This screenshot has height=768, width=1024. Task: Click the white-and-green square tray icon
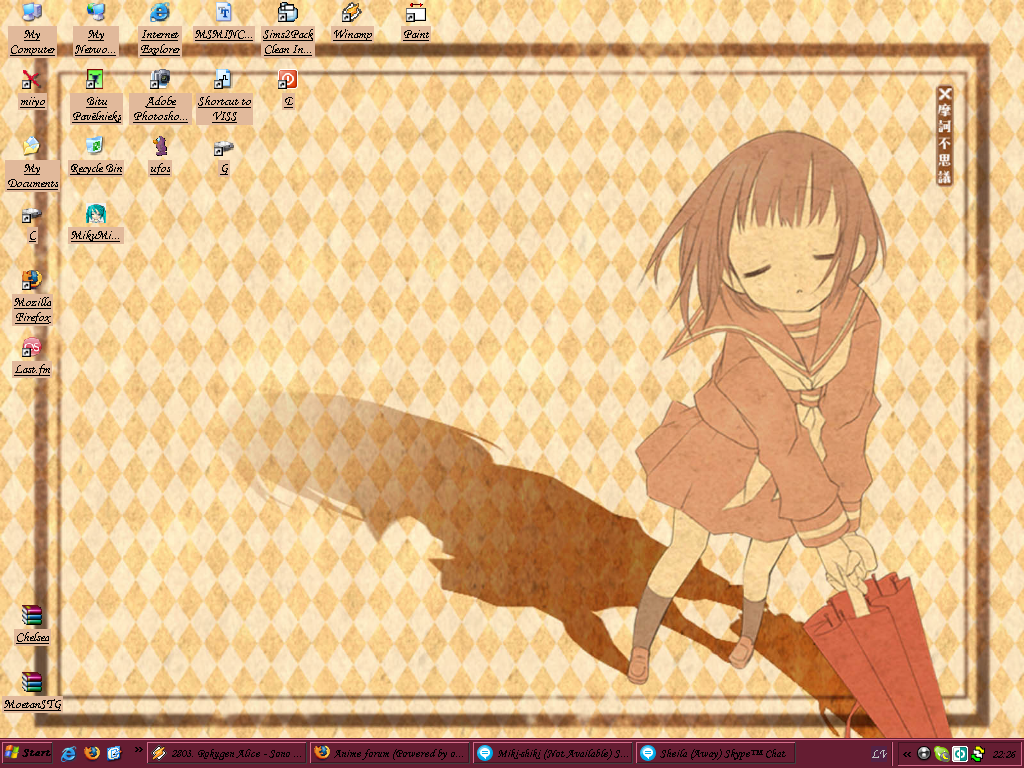pos(959,754)
